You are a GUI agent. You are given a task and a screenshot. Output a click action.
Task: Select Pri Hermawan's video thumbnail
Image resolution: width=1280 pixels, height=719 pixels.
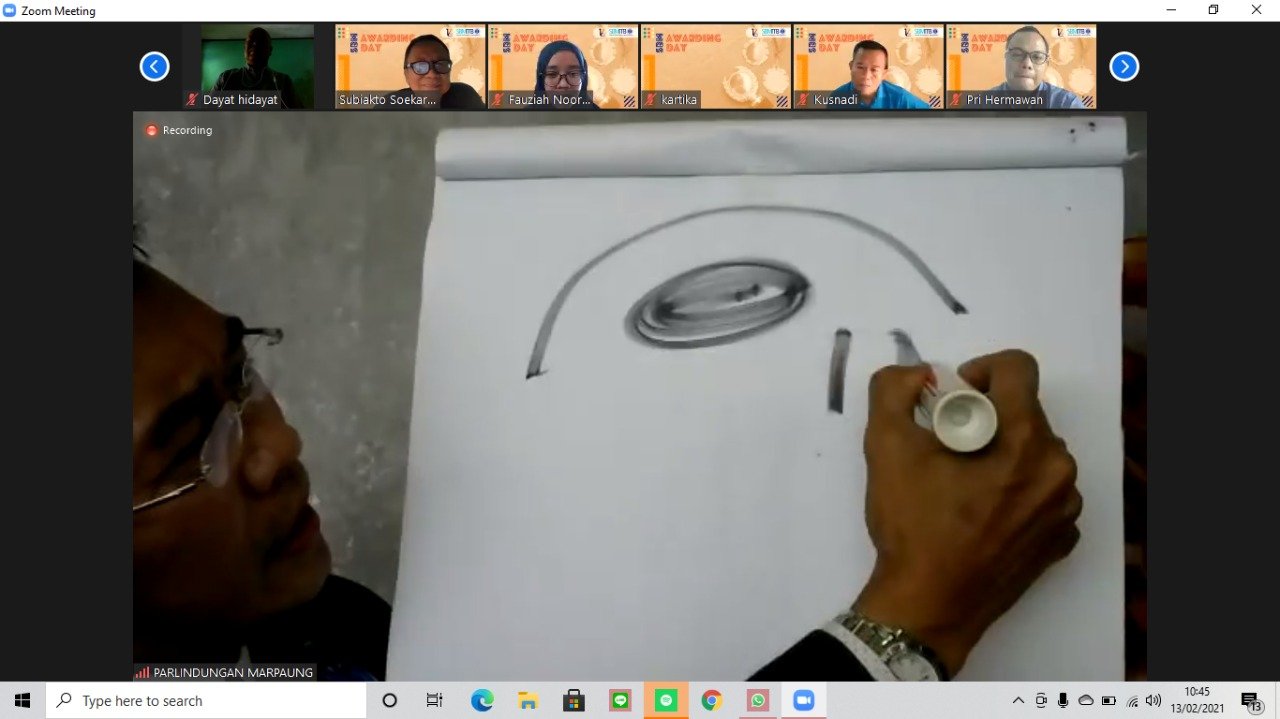coord(1021,66)
